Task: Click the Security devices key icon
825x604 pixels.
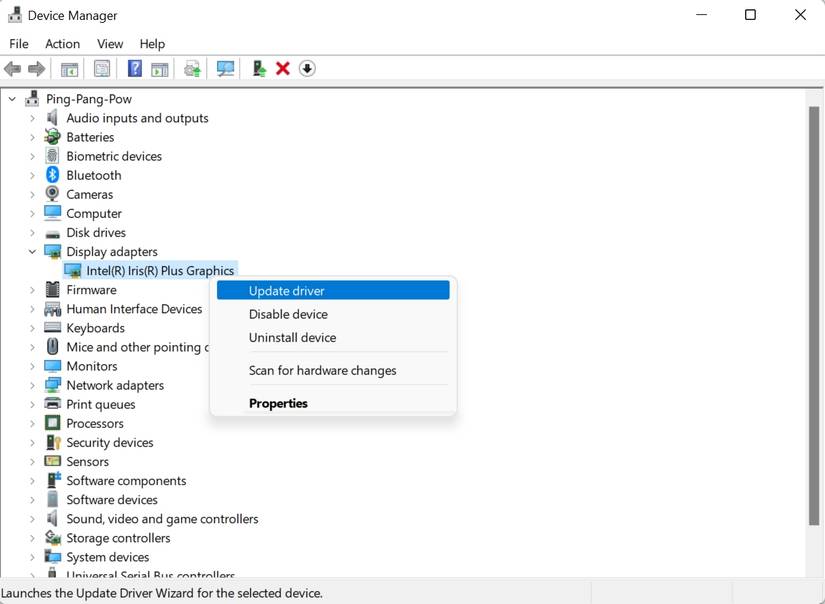Action: click(53, 442)
